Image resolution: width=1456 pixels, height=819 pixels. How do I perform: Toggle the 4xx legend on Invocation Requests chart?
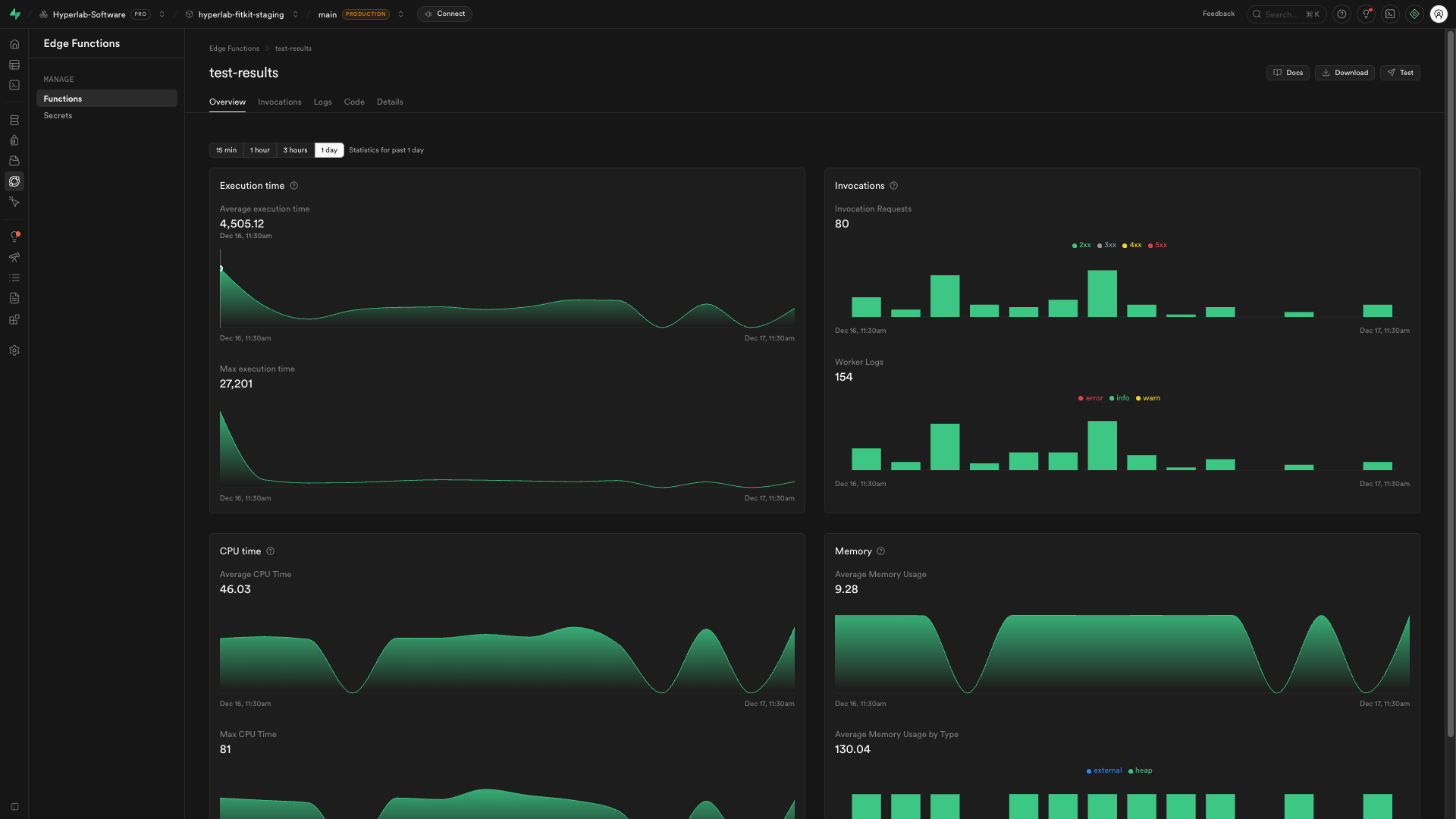tap(1131, 245)
